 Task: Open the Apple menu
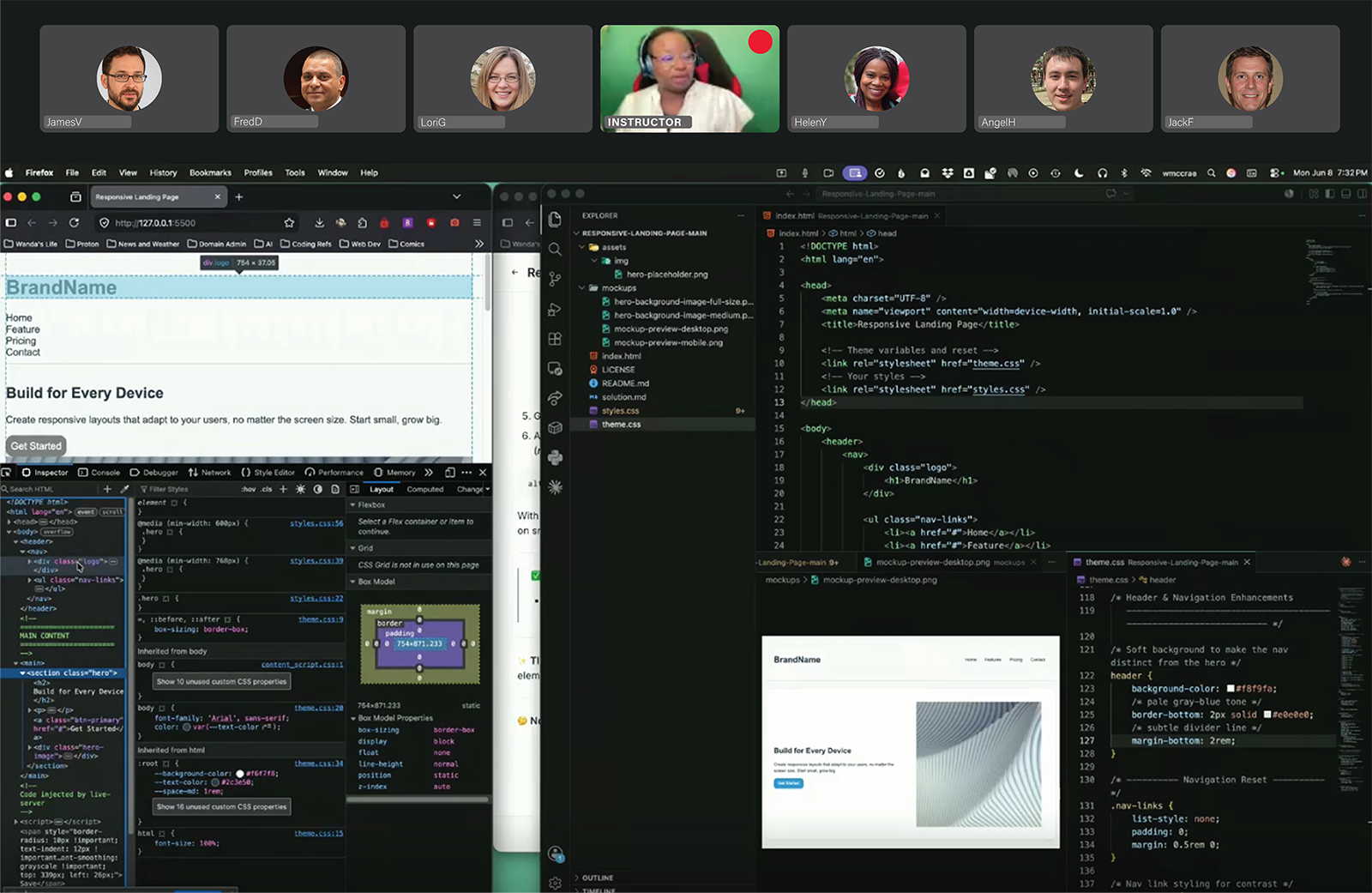click(x=9, y=172)
